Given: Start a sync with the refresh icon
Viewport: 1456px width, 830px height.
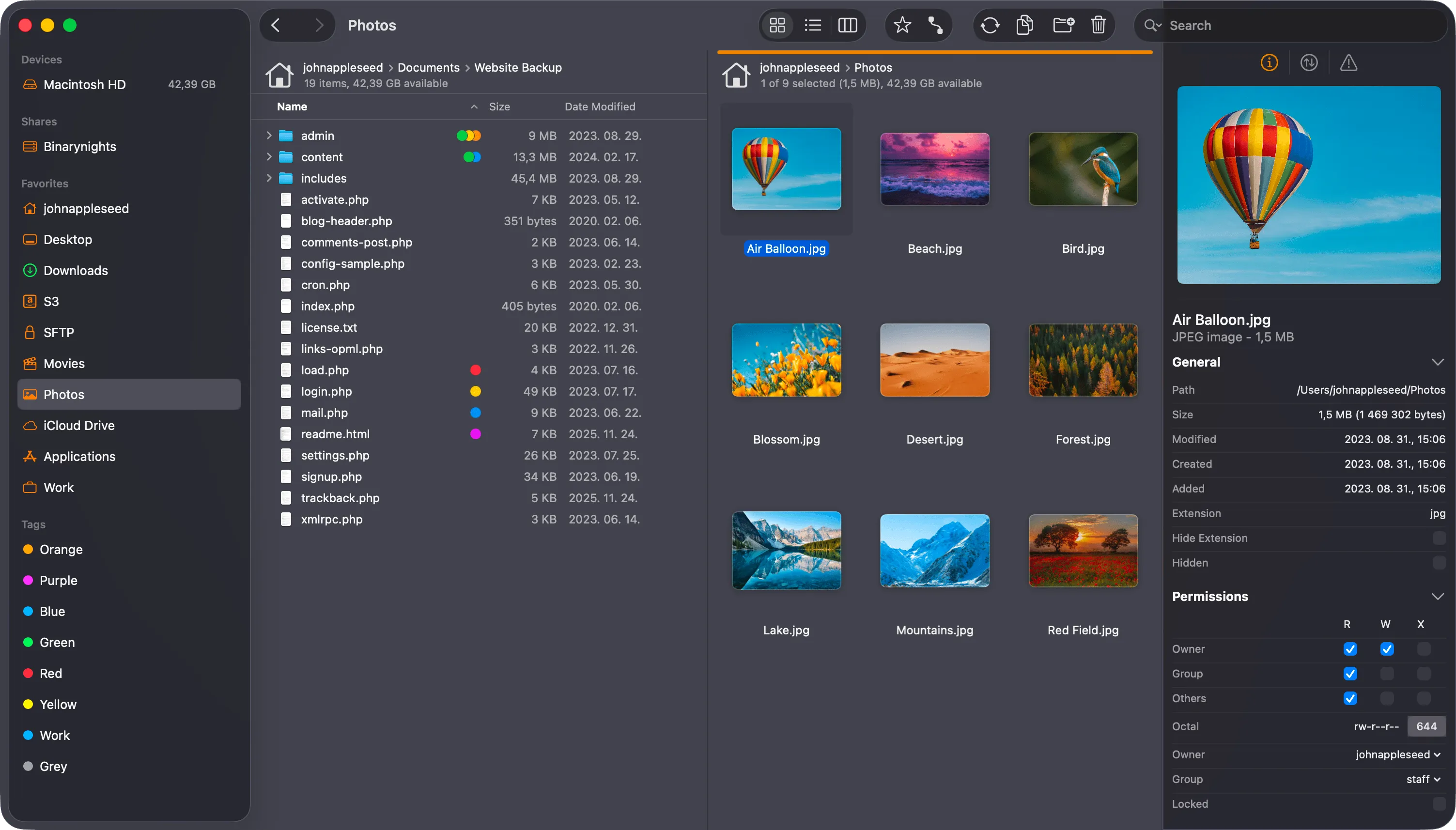Looking at the screenshot, I should 989,25.
